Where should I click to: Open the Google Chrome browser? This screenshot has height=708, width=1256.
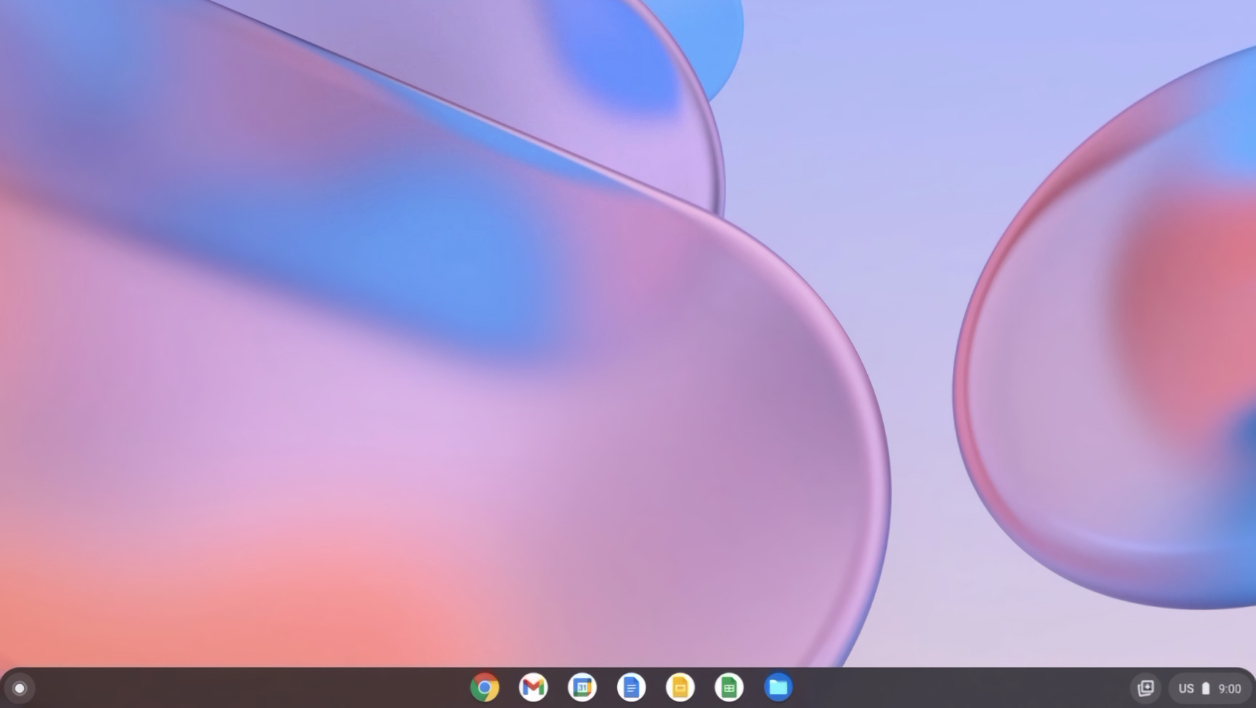[485, 688]
